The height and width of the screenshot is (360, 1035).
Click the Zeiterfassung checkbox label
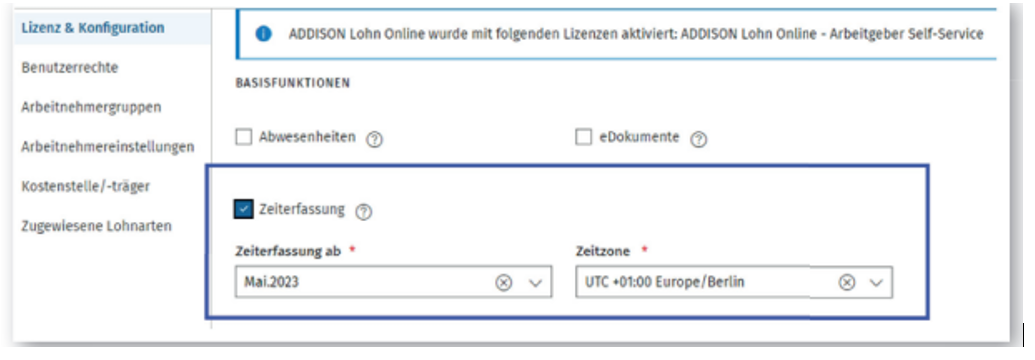[x=302, y=209]
